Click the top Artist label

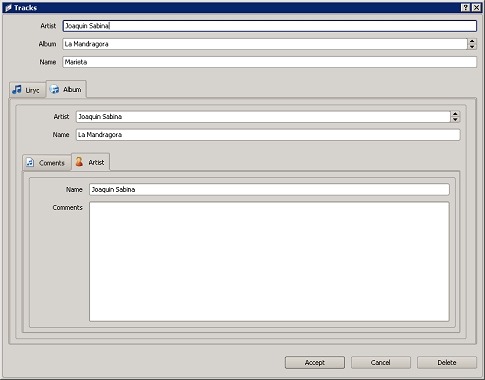pyautogui.click(x=48, y=26)
